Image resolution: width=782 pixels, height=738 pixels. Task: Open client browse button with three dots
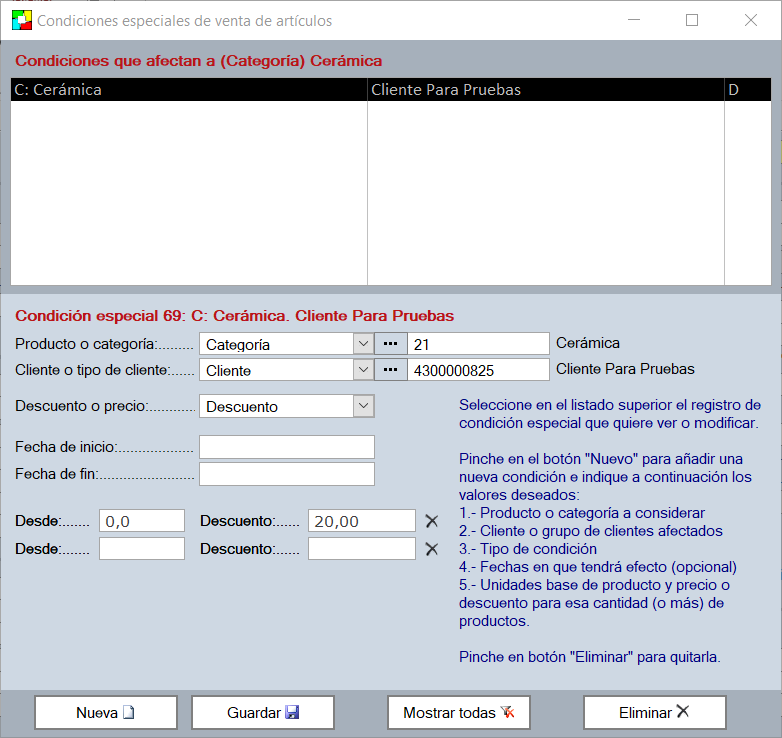[391, 370]
